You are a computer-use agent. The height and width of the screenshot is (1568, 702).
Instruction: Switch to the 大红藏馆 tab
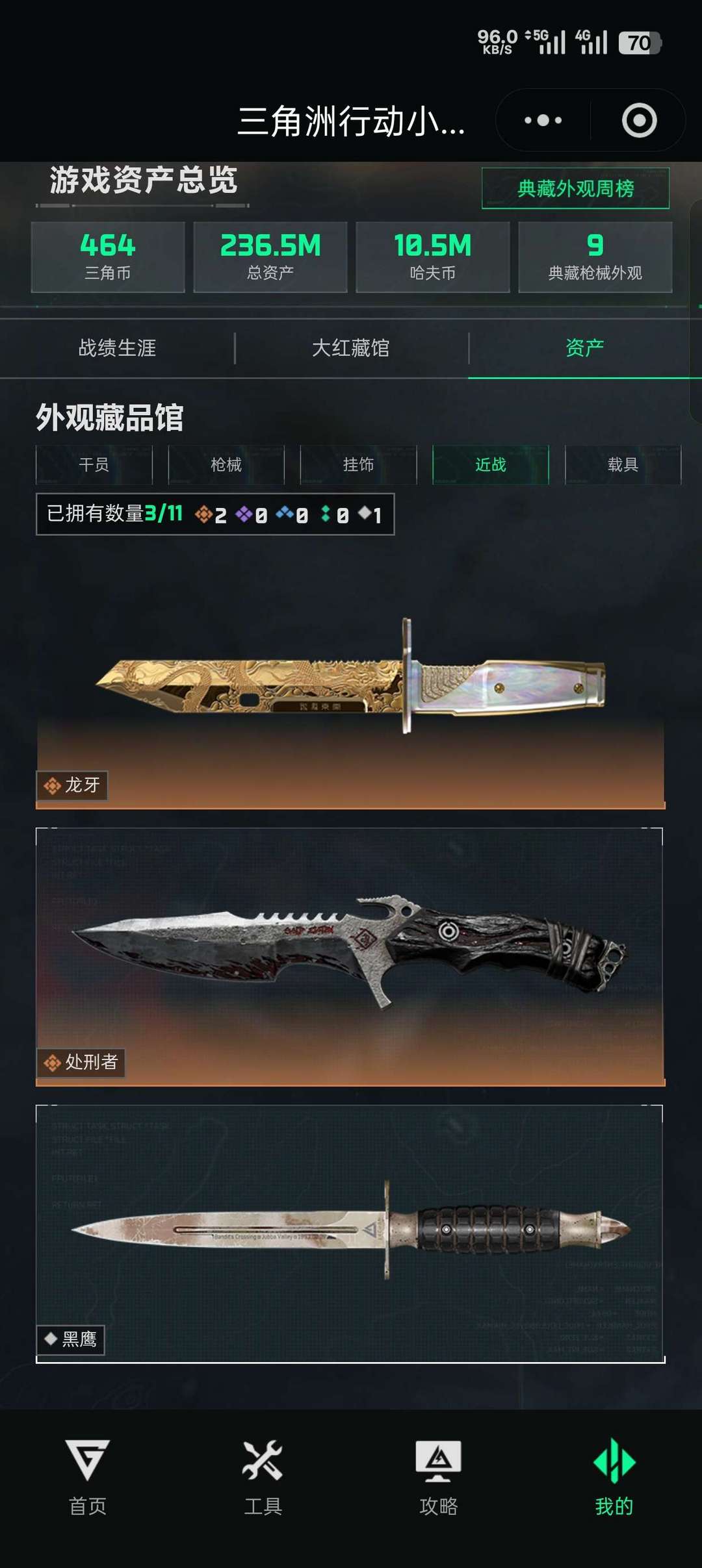[x=351, y=348]
